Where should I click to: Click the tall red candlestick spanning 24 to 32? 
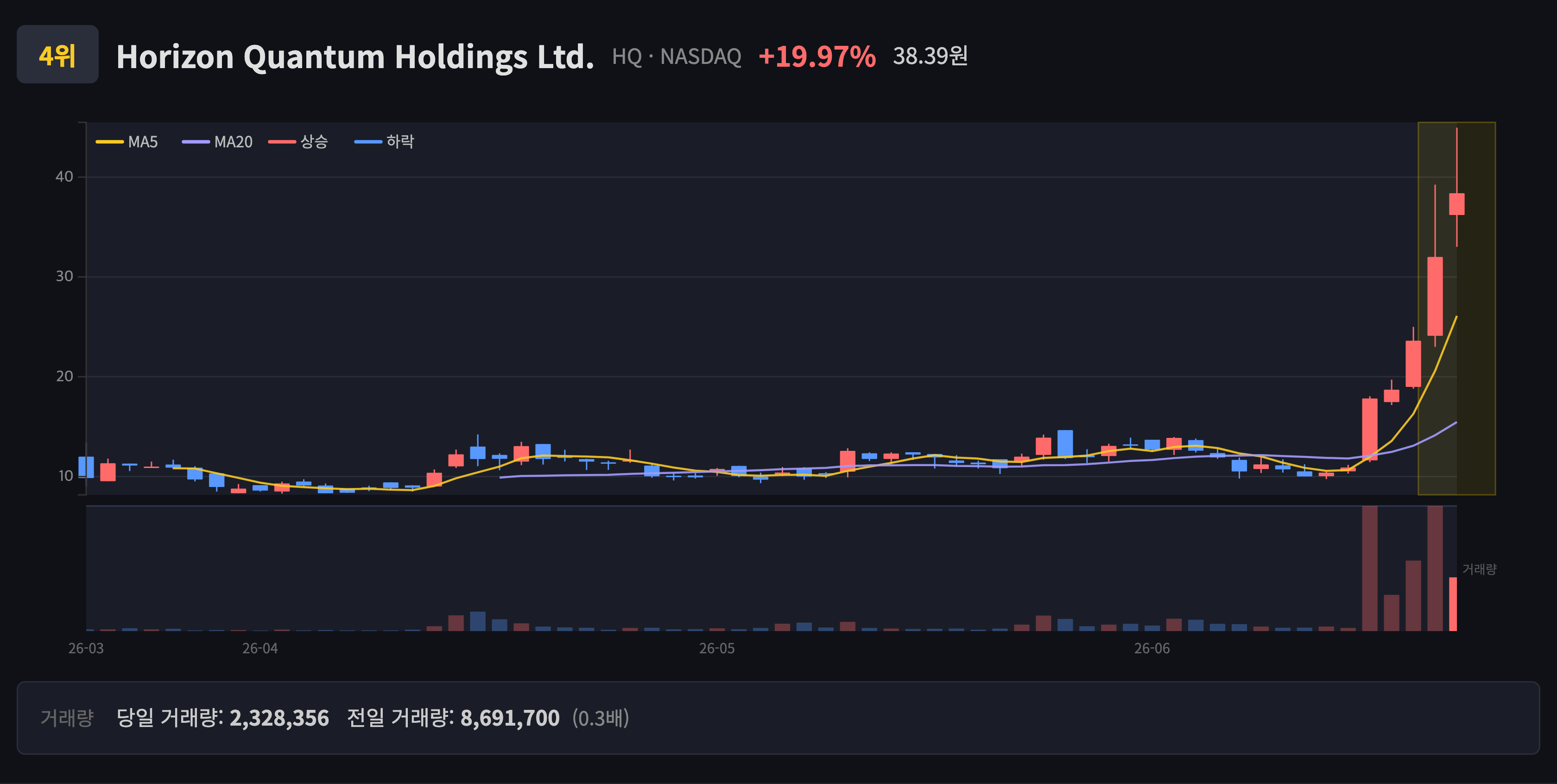pyautogui.click(x=1435, y=296)
